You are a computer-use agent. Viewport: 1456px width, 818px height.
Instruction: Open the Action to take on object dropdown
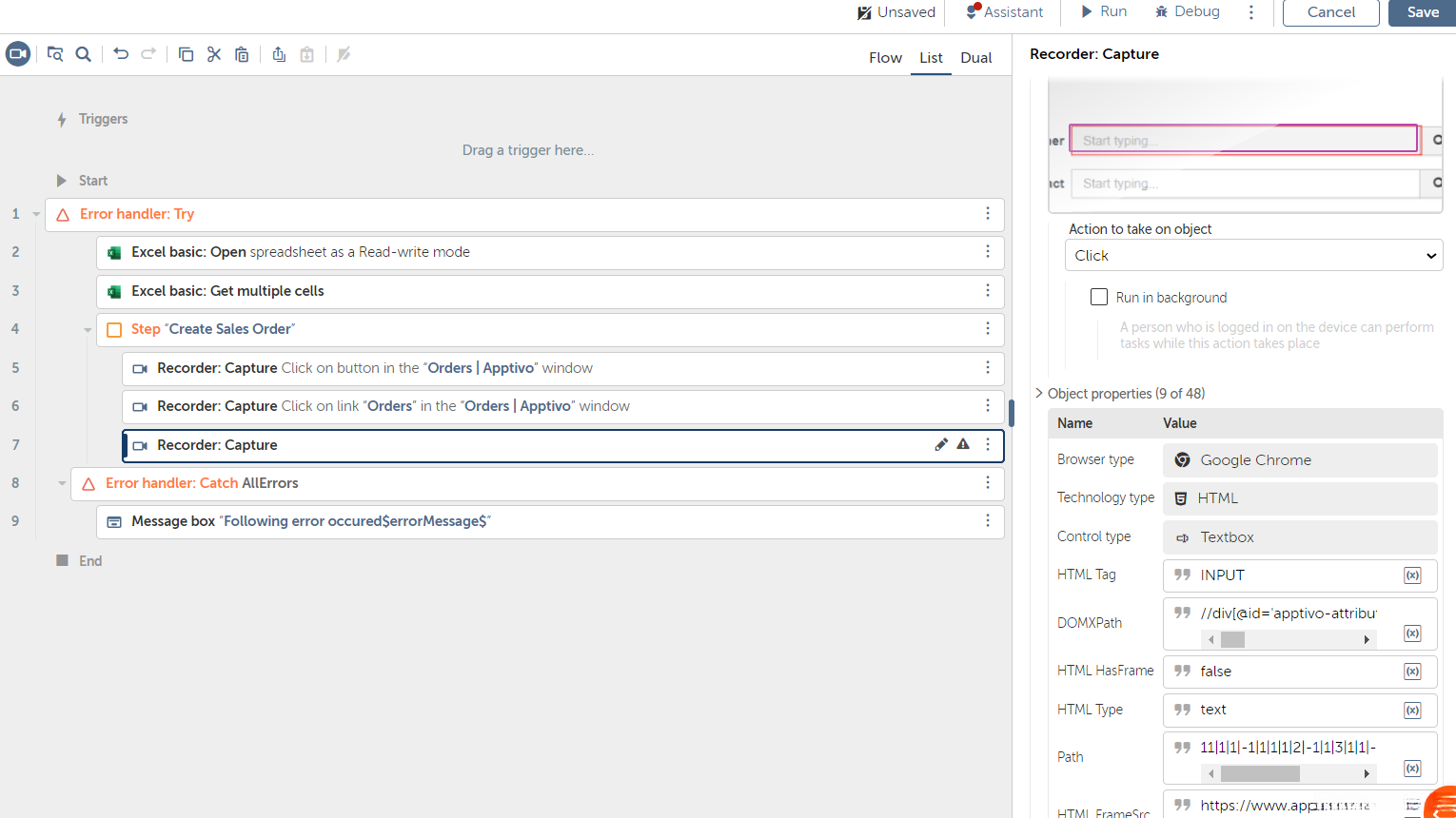click(x=1253, y=256)
